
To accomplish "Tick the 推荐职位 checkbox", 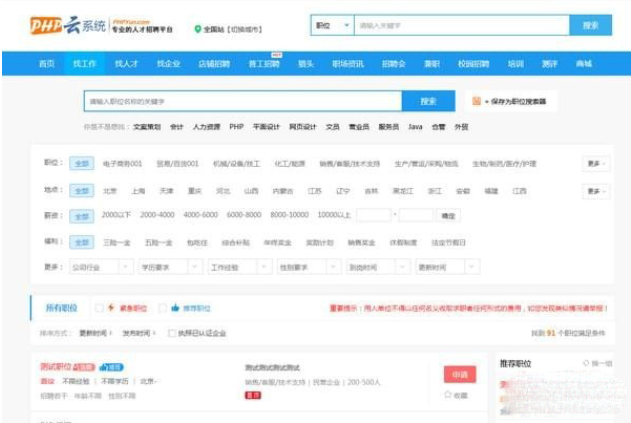I will pos(160,309).
